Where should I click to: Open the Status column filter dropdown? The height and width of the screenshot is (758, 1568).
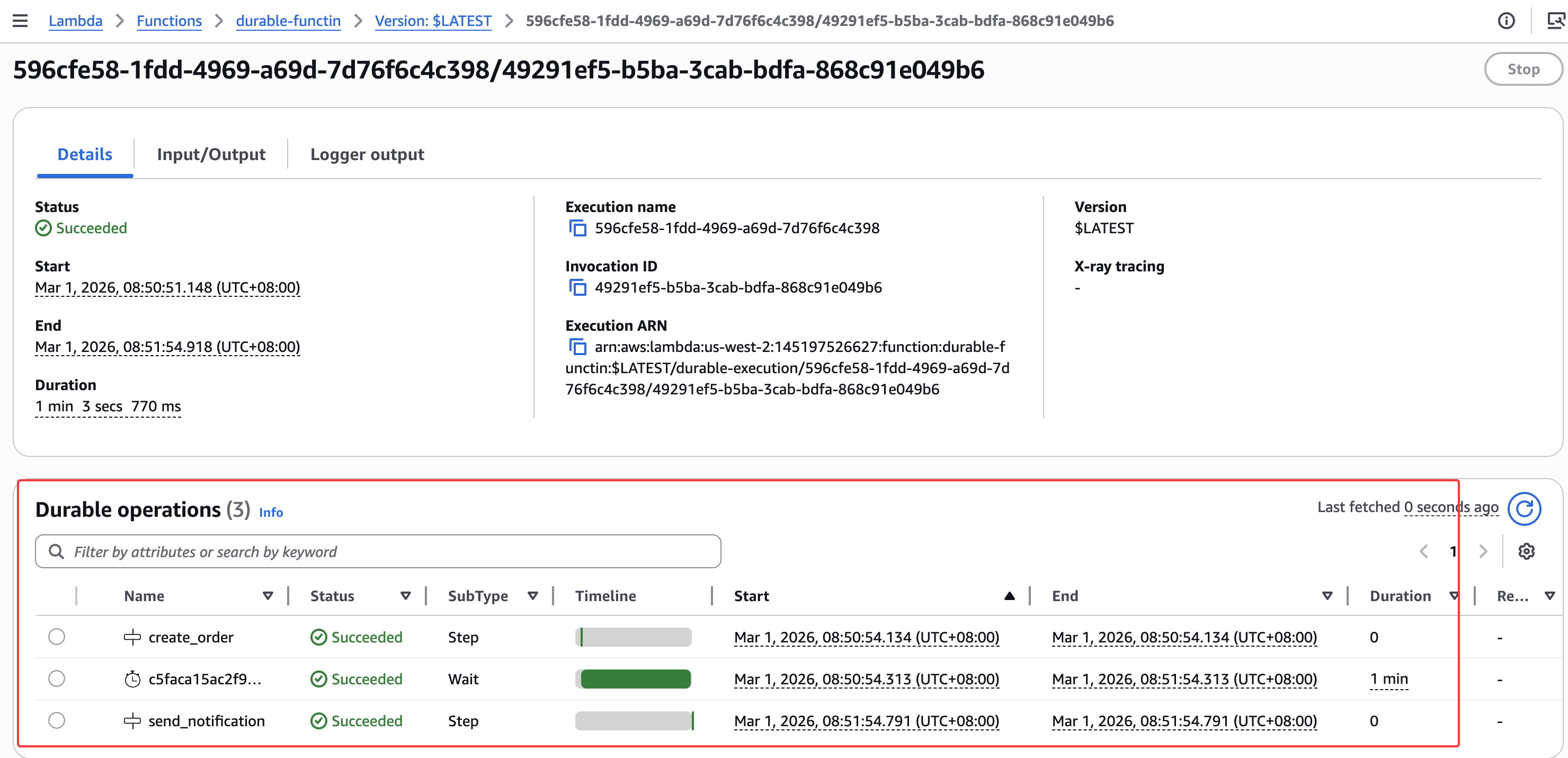coord(405,596)
